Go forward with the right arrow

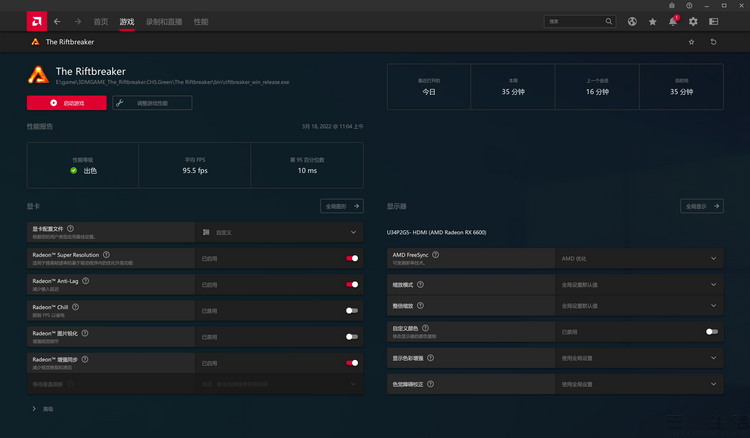(x=77, y=22)
